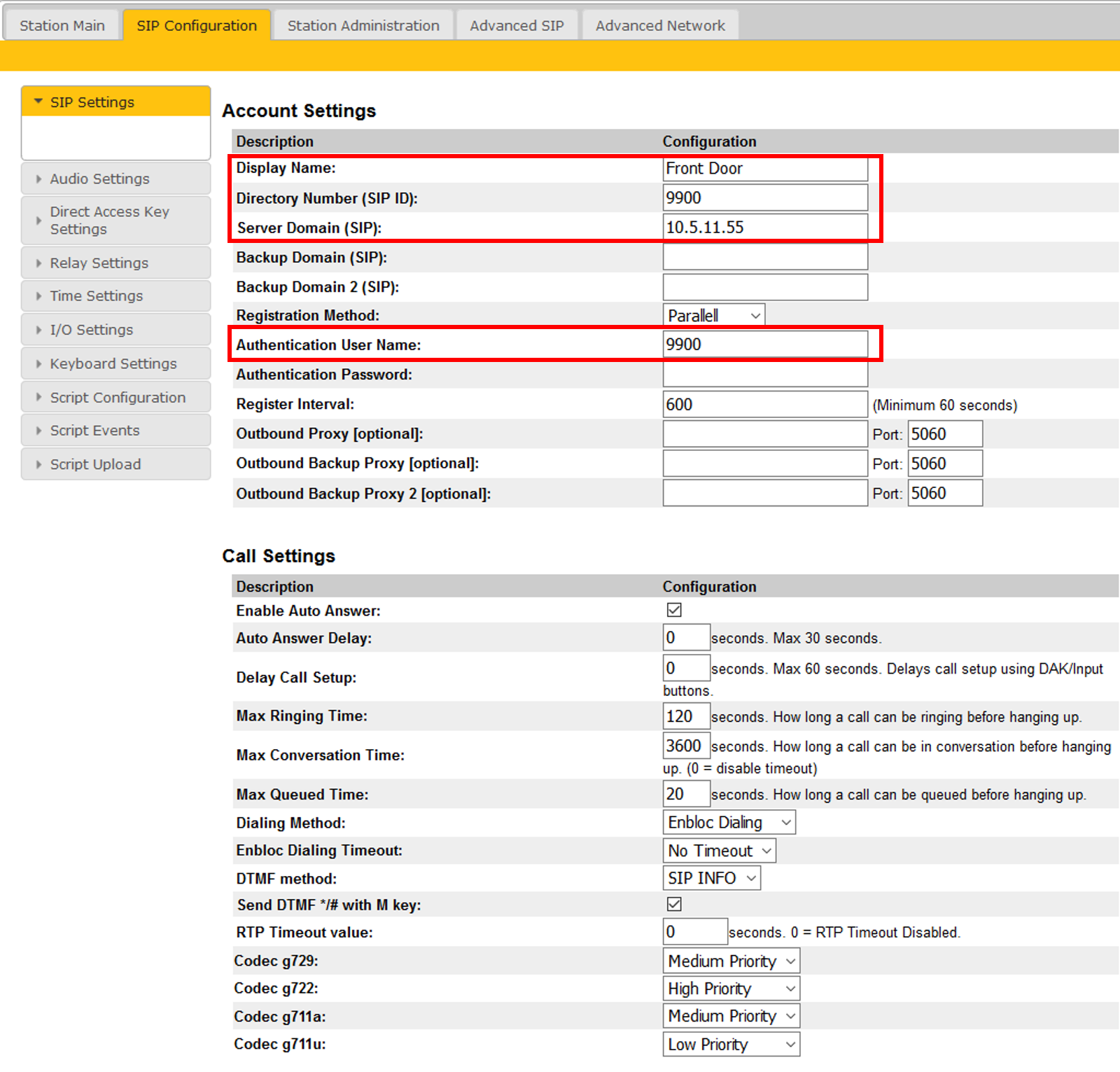The width and height of the screenshot is (1120, 1072).
Task: Switch to the Advanced SIP tab
Action: pos(517,26)
